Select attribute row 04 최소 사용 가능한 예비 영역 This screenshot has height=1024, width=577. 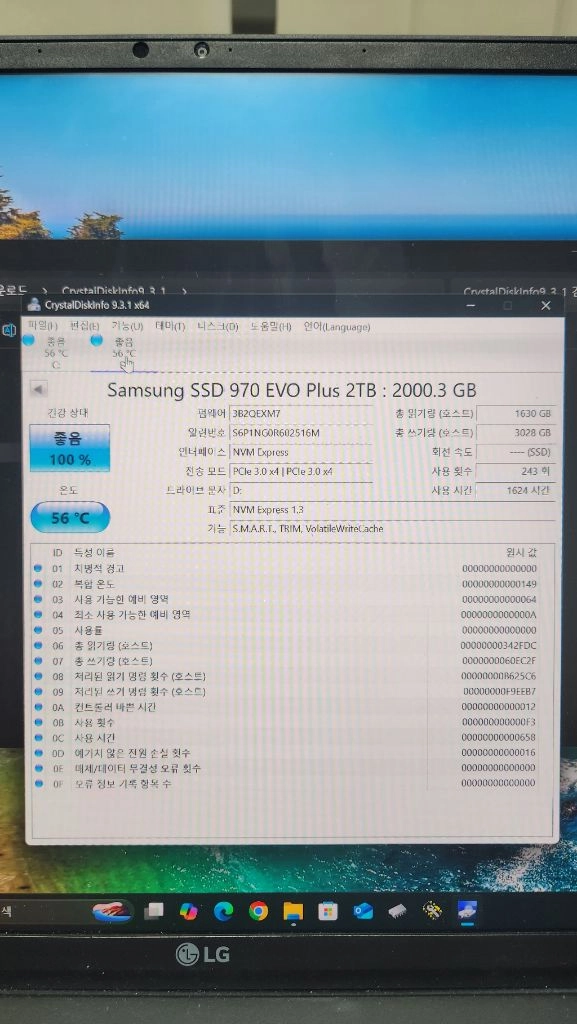click(285, 615)
